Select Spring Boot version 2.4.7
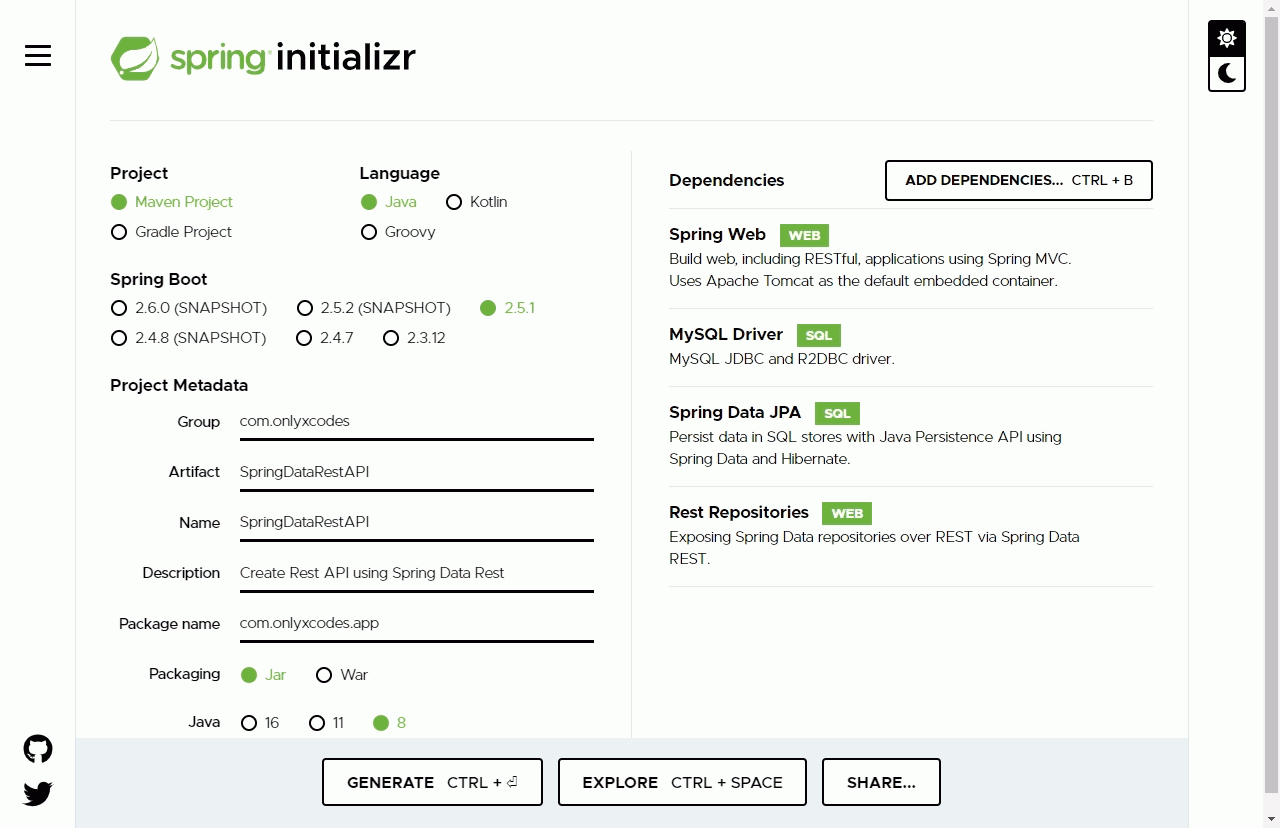Screen dimensions: 1280x828 click(304, 338)
